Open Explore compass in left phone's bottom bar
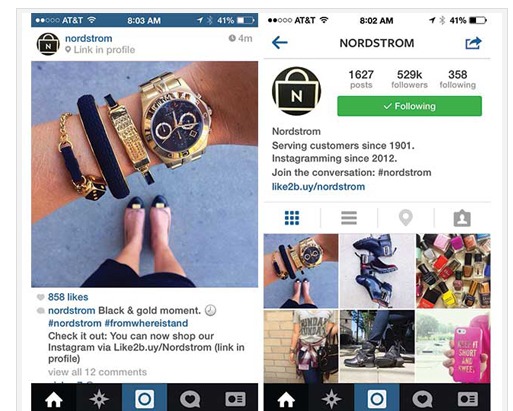513x411 pixels. click(x=99, y=399)
